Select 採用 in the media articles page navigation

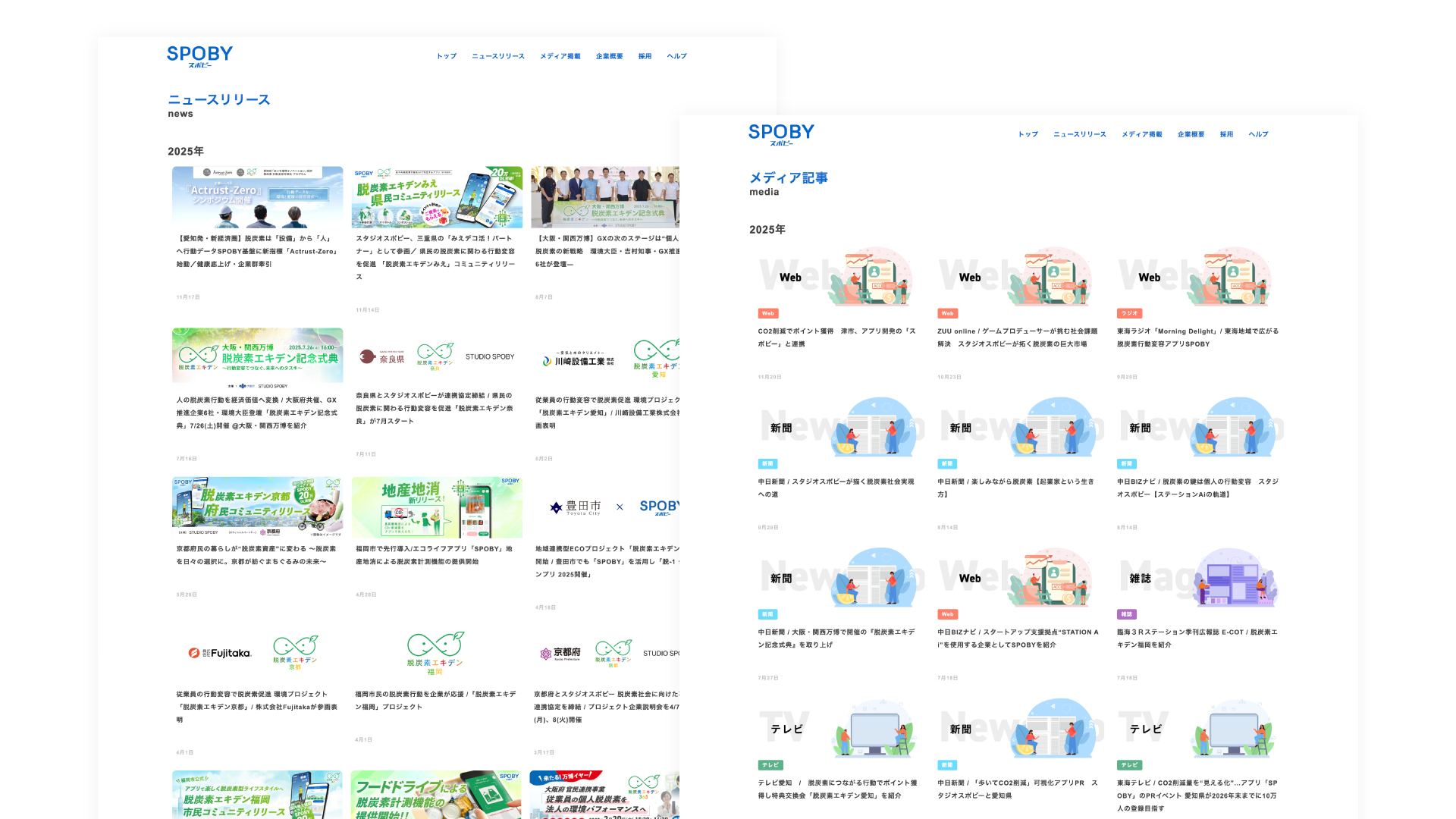coord(1226,134)
